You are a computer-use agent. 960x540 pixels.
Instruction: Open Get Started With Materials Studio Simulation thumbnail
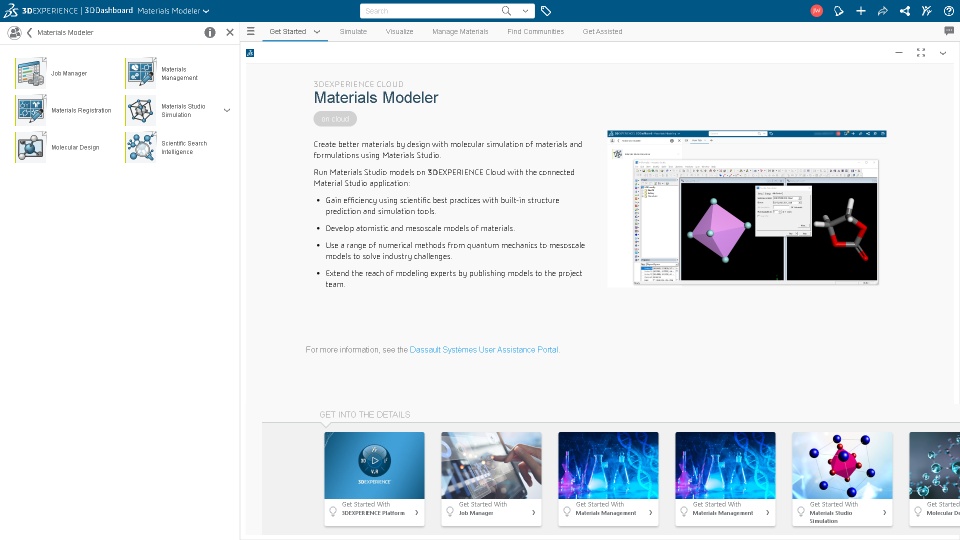point(842,465)
